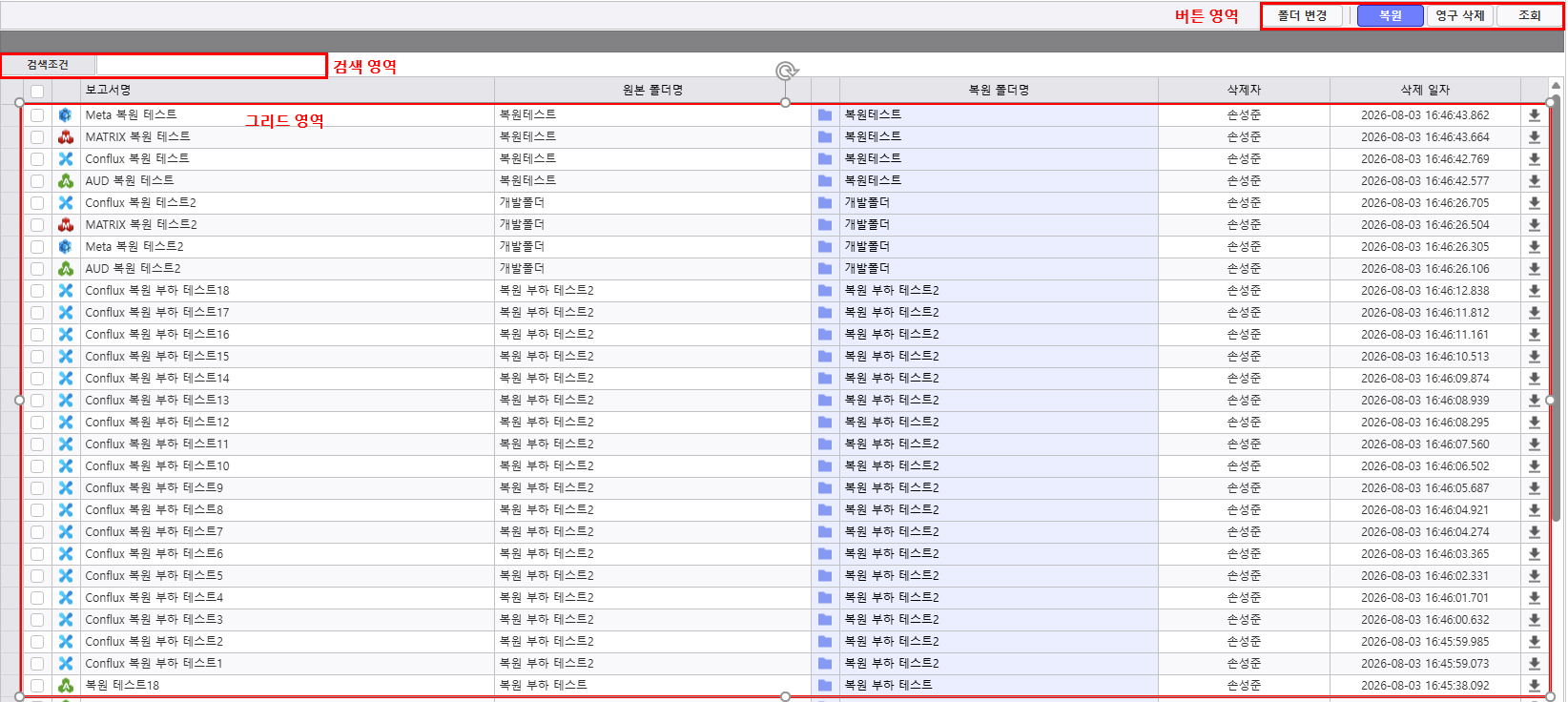The image size is (1568, 702).
Task: Click the 복원 restore button
Action: pyautogui.click(x=1391, y=16)
